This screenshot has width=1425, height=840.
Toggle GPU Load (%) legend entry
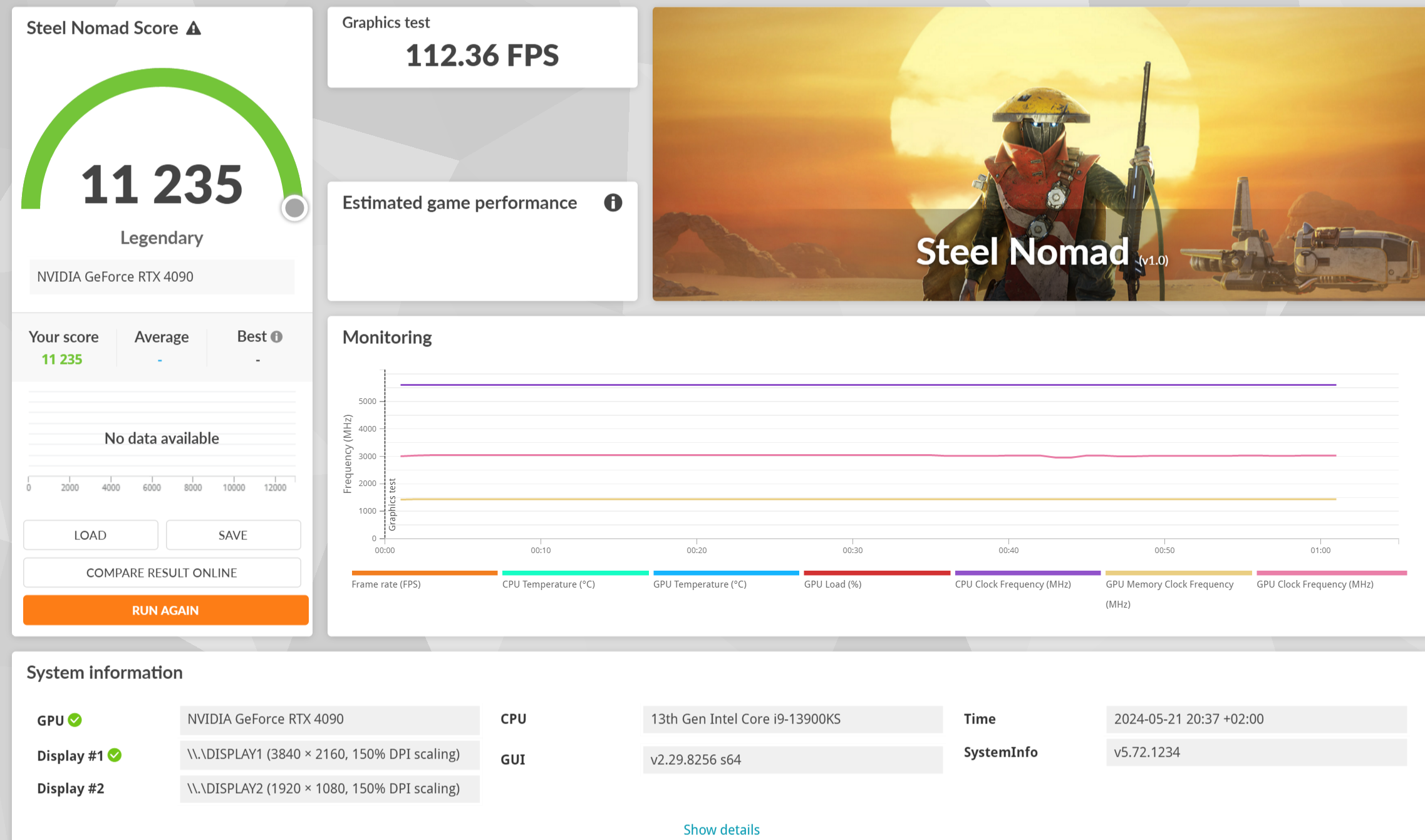point(832,584)
